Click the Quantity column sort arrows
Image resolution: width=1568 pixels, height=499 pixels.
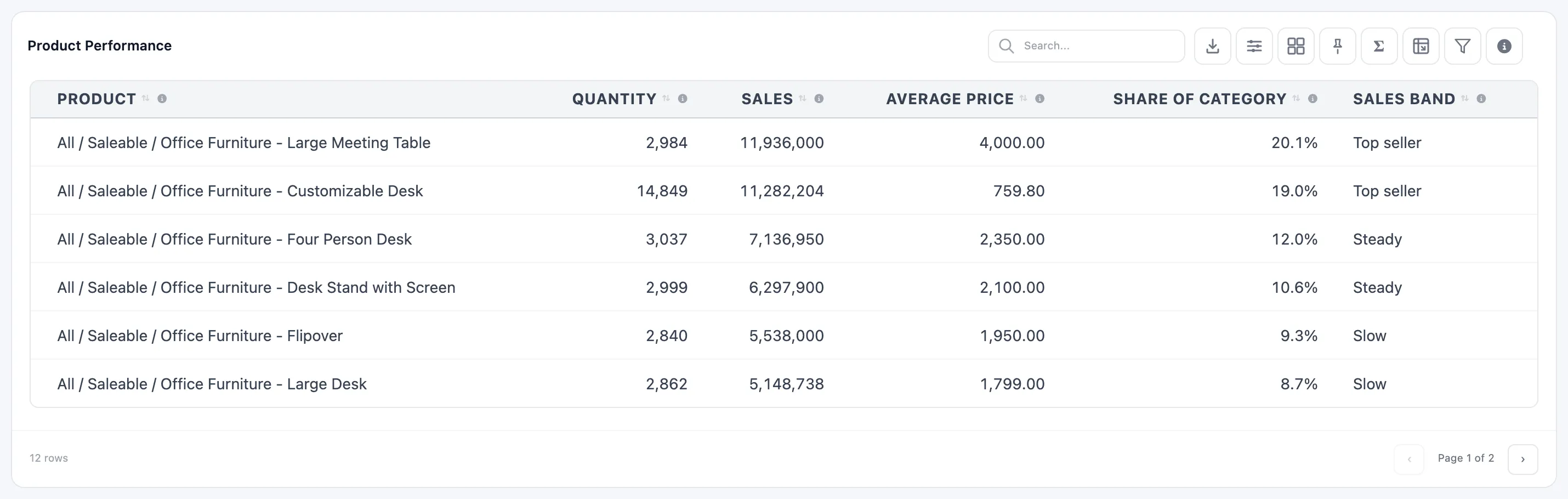[666, 99]
